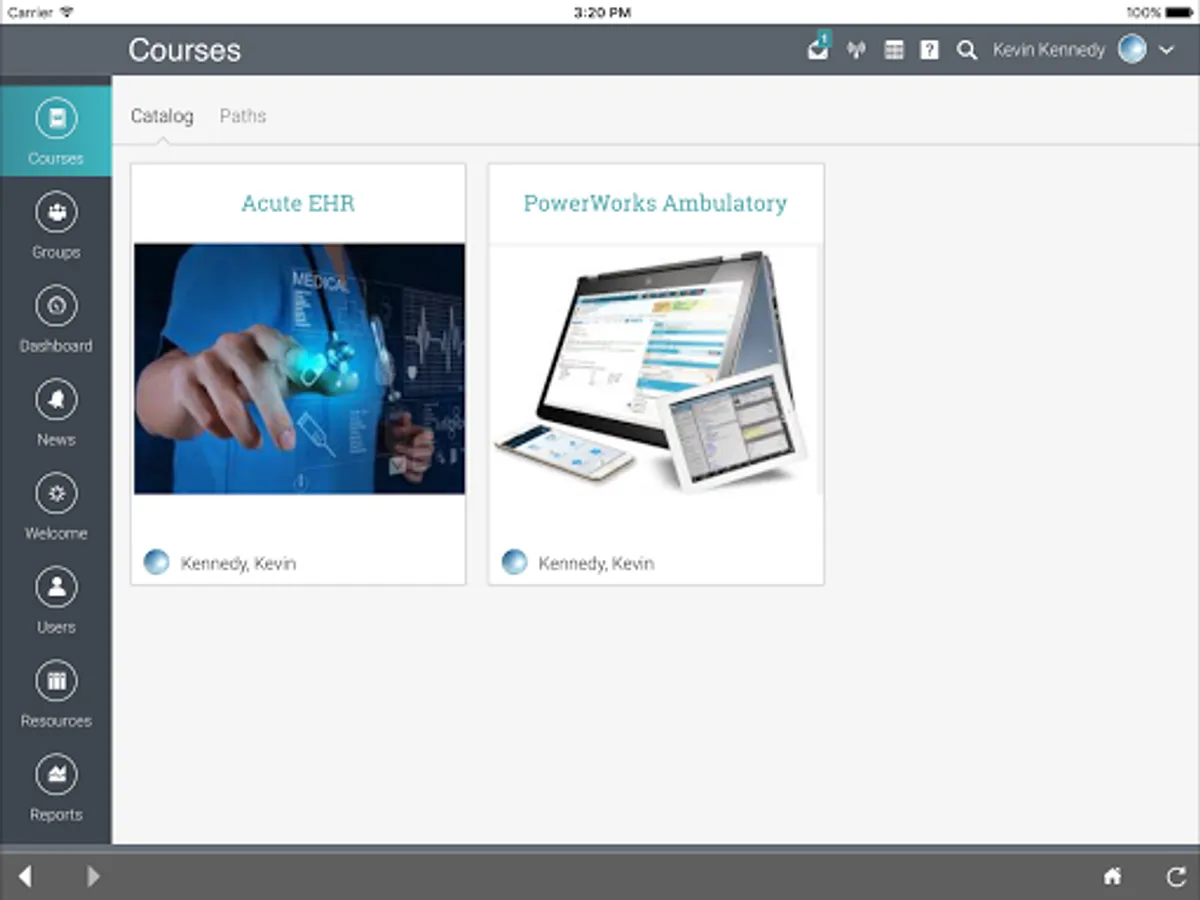The image size is (1200, 900).
Task: Open the inbox messages icon with badge
Action: coord(819,47)
